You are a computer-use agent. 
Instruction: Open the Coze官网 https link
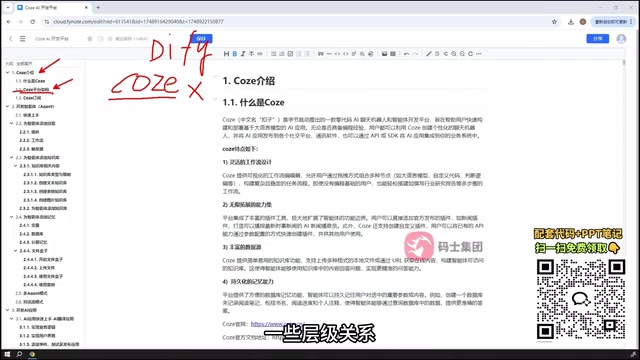pyautogui.click(x=278, y=324)
